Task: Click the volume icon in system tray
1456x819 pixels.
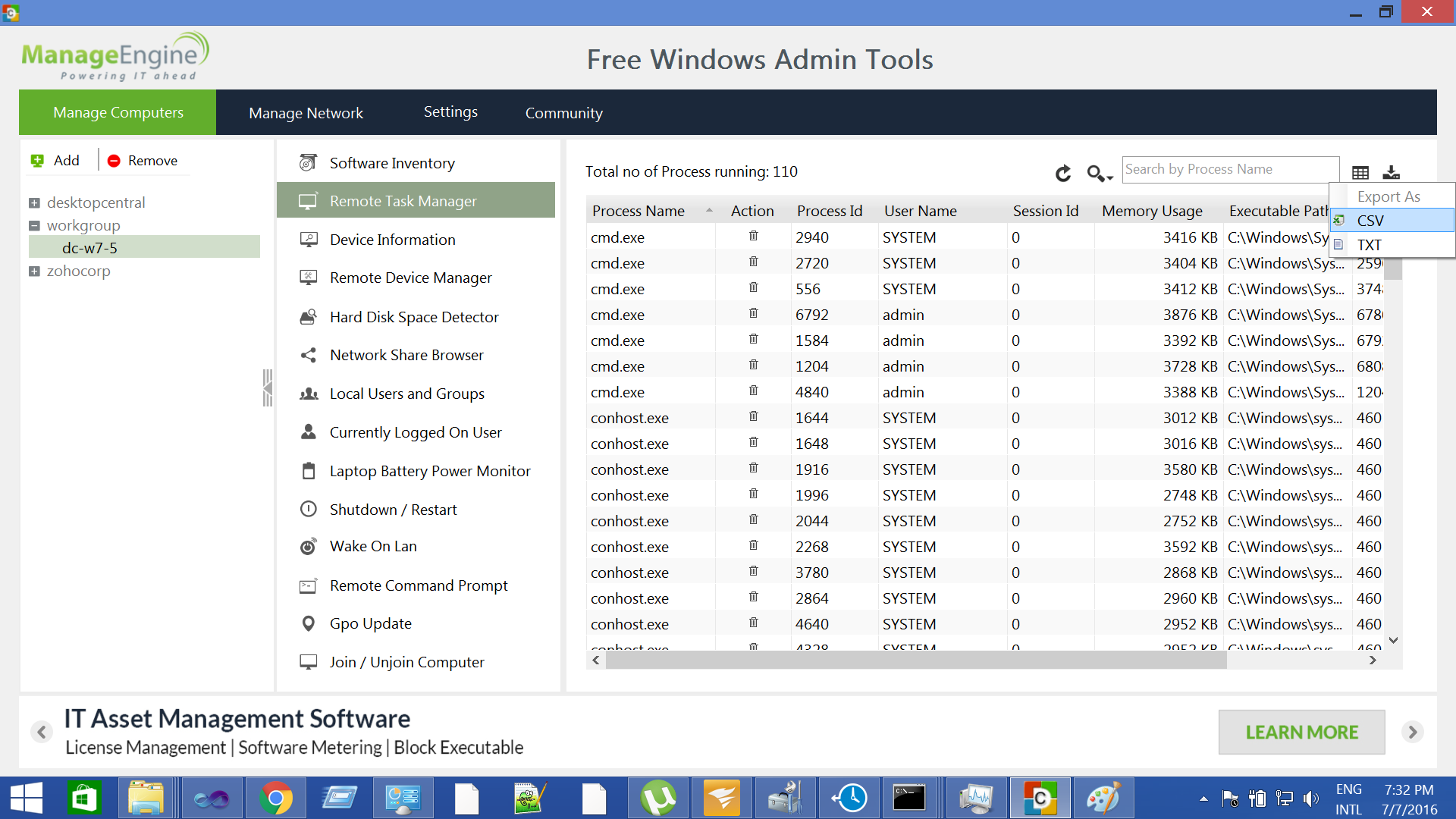Action: (x=1310, y=799)
